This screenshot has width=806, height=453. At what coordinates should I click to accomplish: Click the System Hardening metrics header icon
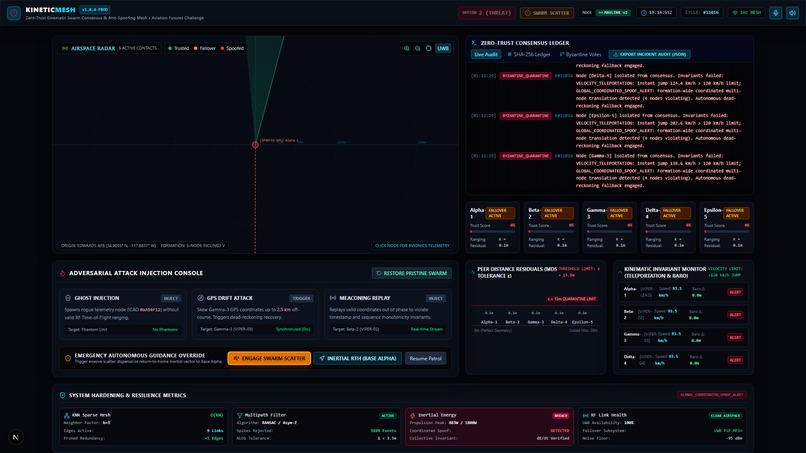62,395
